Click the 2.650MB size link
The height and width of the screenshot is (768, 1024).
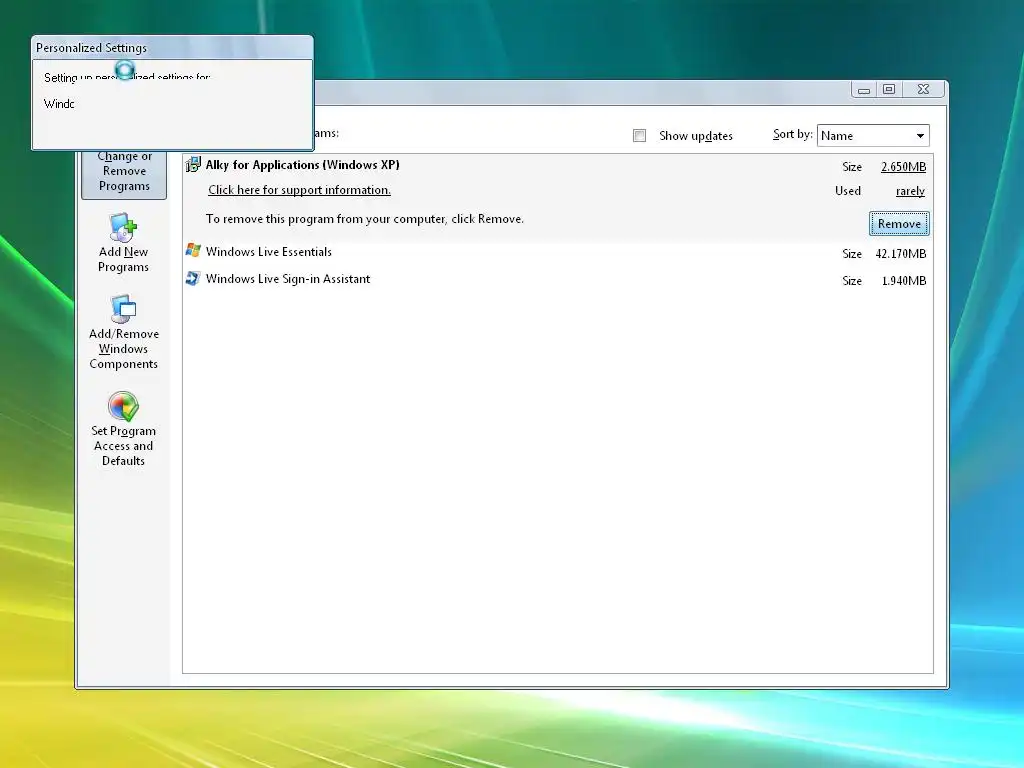(903, 167)
